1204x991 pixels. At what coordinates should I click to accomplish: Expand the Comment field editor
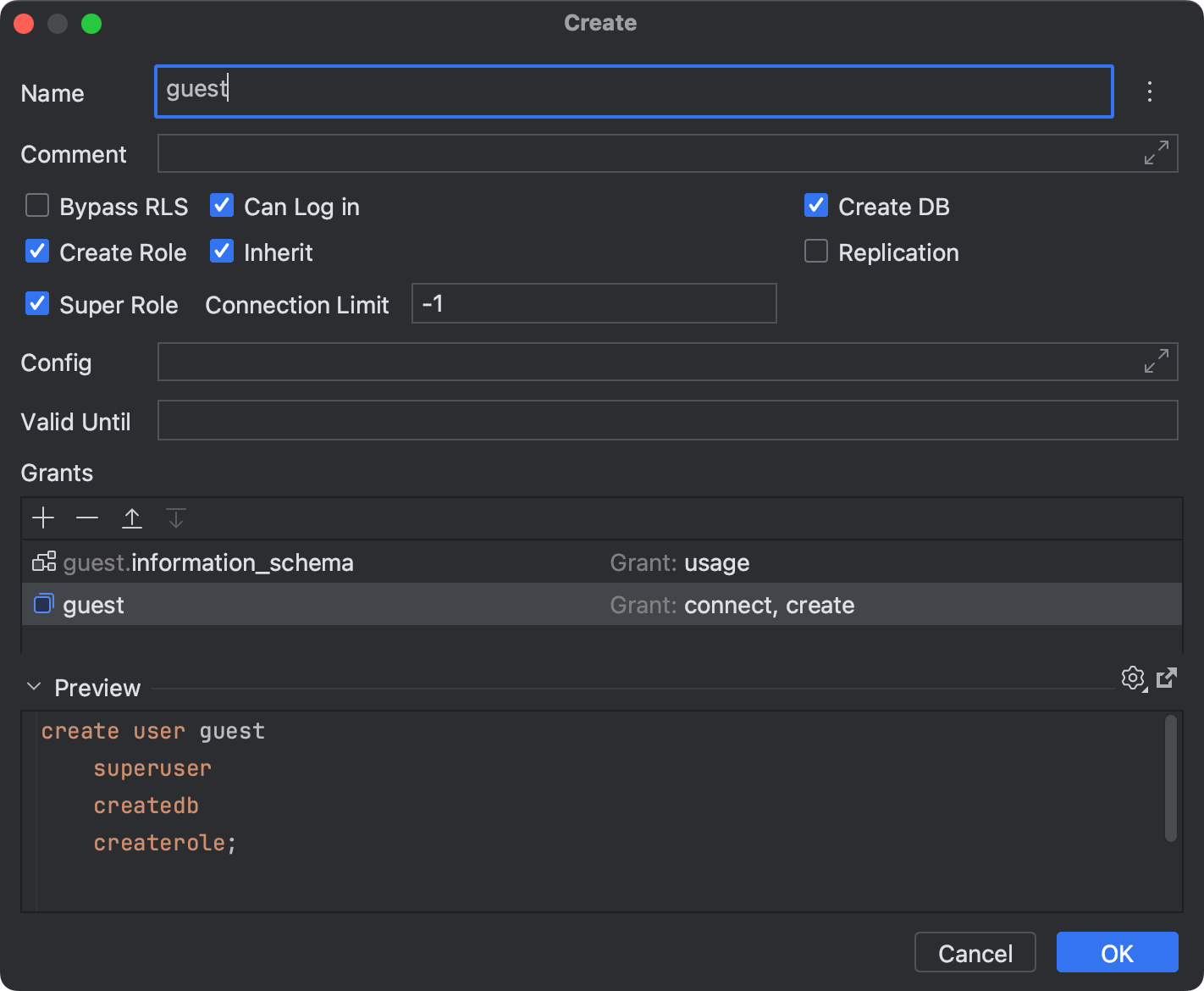(x=1156, y=153)
